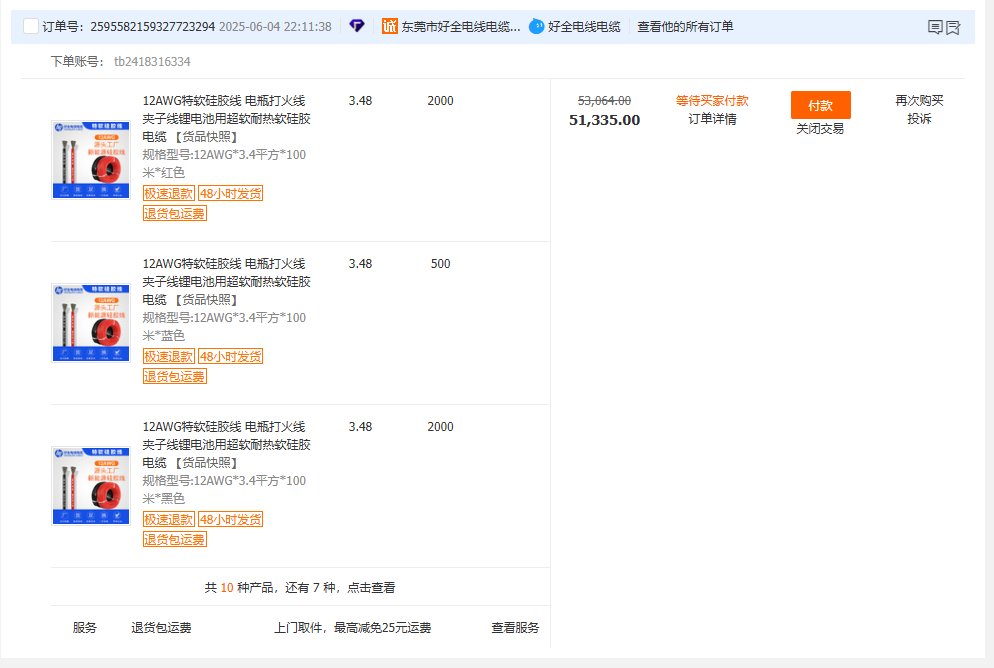Click 48小时发货 tag in the 黑色 row

pos(231,519)
